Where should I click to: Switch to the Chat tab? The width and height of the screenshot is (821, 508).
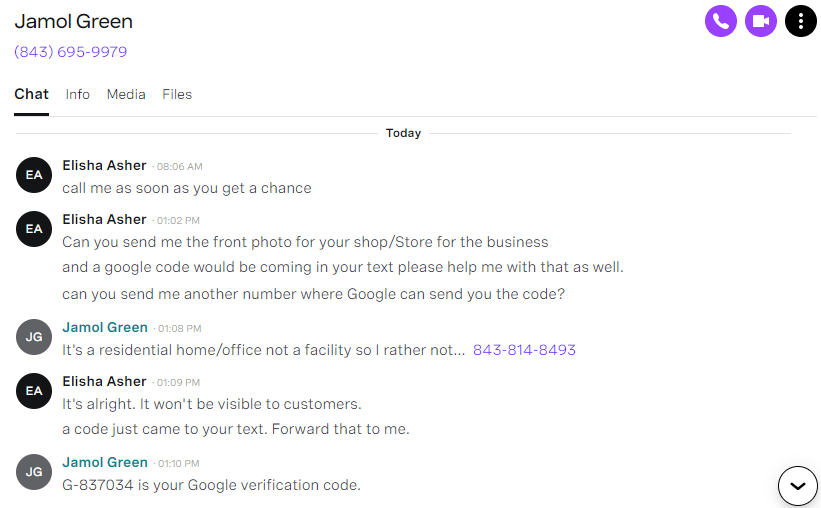coord(31,94)
